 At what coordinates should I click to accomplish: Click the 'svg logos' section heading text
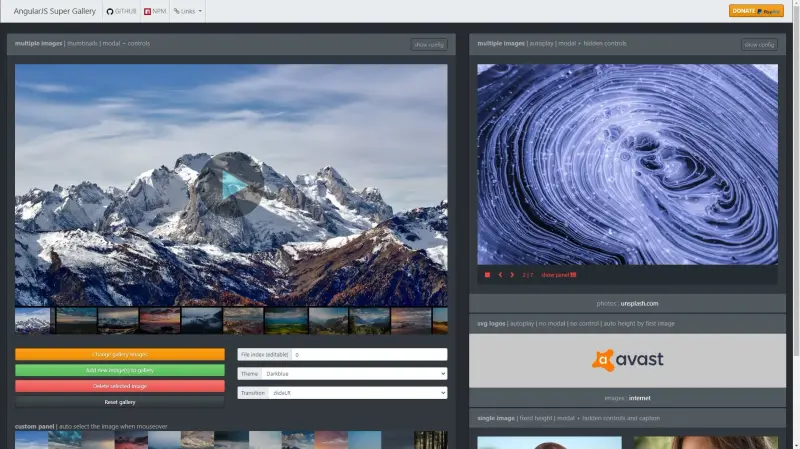[x=491, y=323]
